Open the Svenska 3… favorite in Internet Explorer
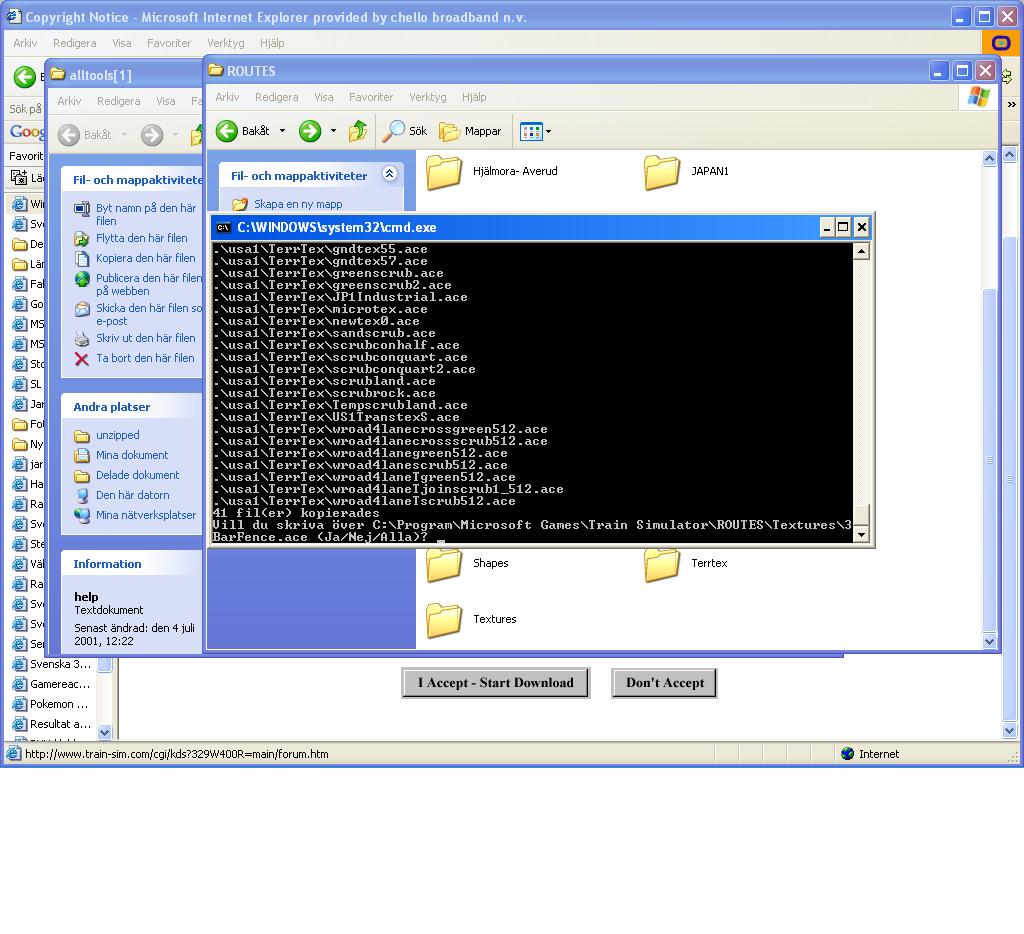Image resolution: width=1024 pixels, height=934 pixels. click(x=52, y=664)
